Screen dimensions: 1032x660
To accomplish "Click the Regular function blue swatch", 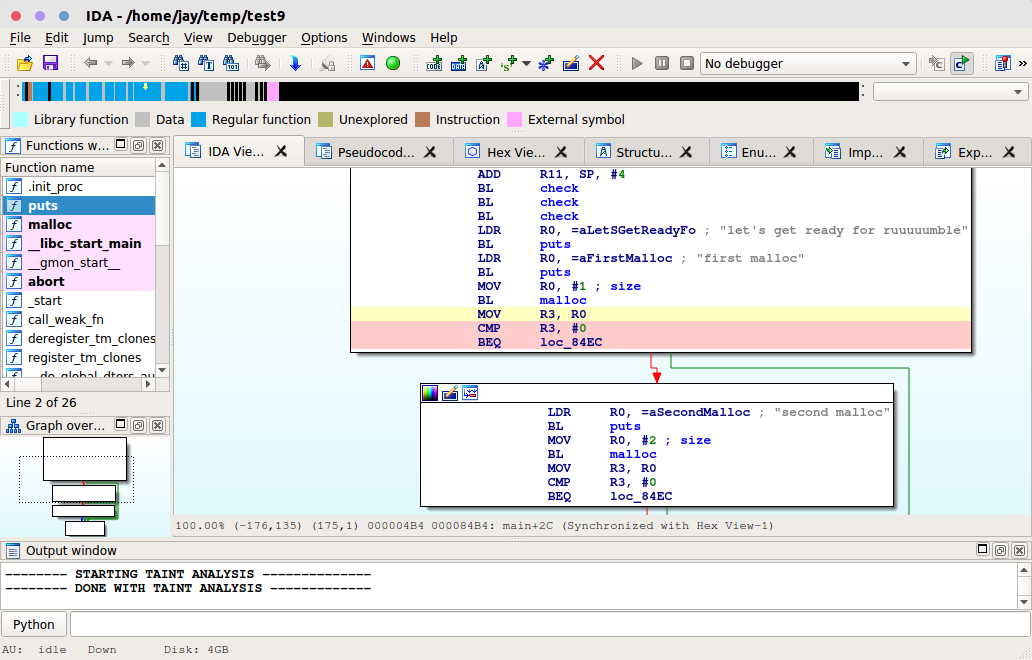I will pyautogui.click(x=198, y=119).
